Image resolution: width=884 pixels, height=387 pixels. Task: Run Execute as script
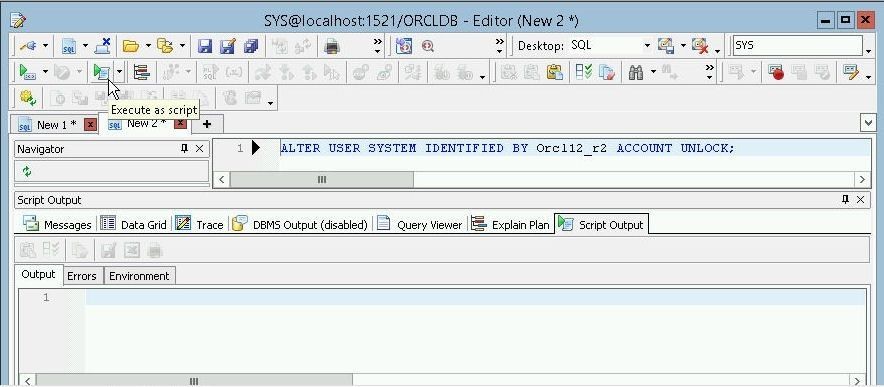tap(101, 72)
